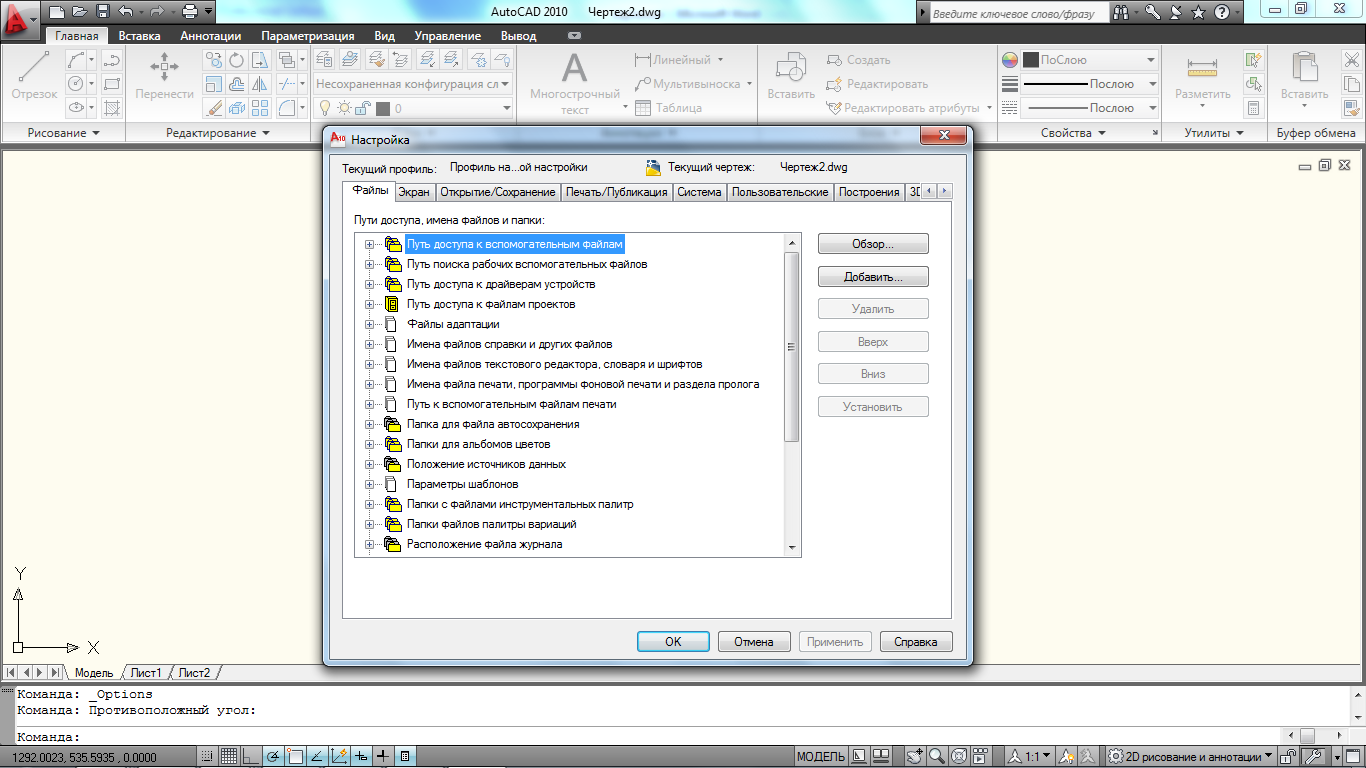The image size is (1366, 768).
Task: Toggle Polar tracking in status bar
Action: click(273, 757)
